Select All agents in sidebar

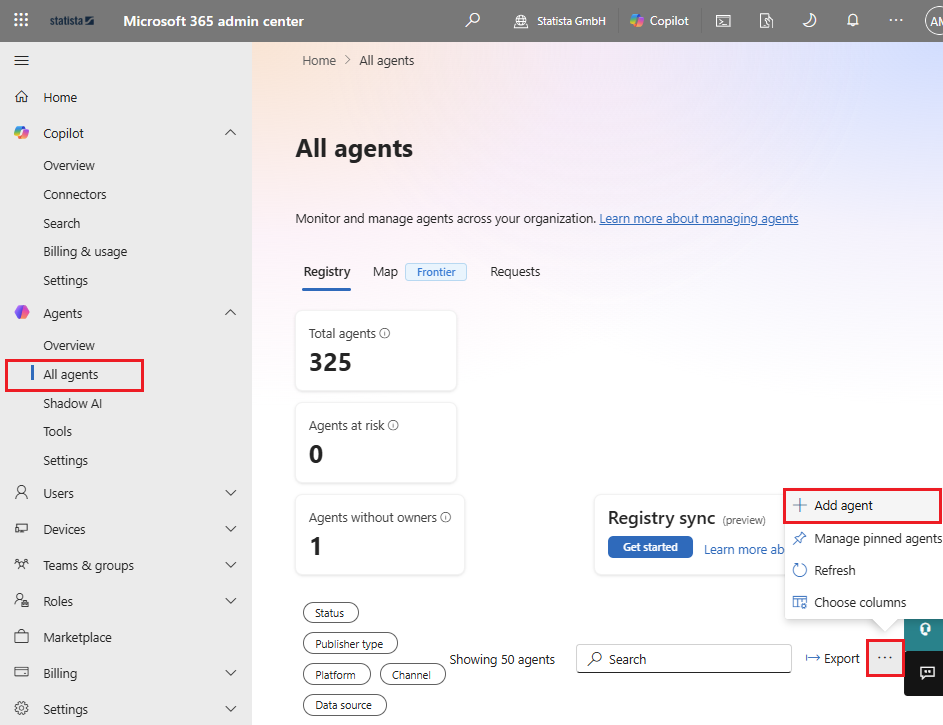pos(71,375)
